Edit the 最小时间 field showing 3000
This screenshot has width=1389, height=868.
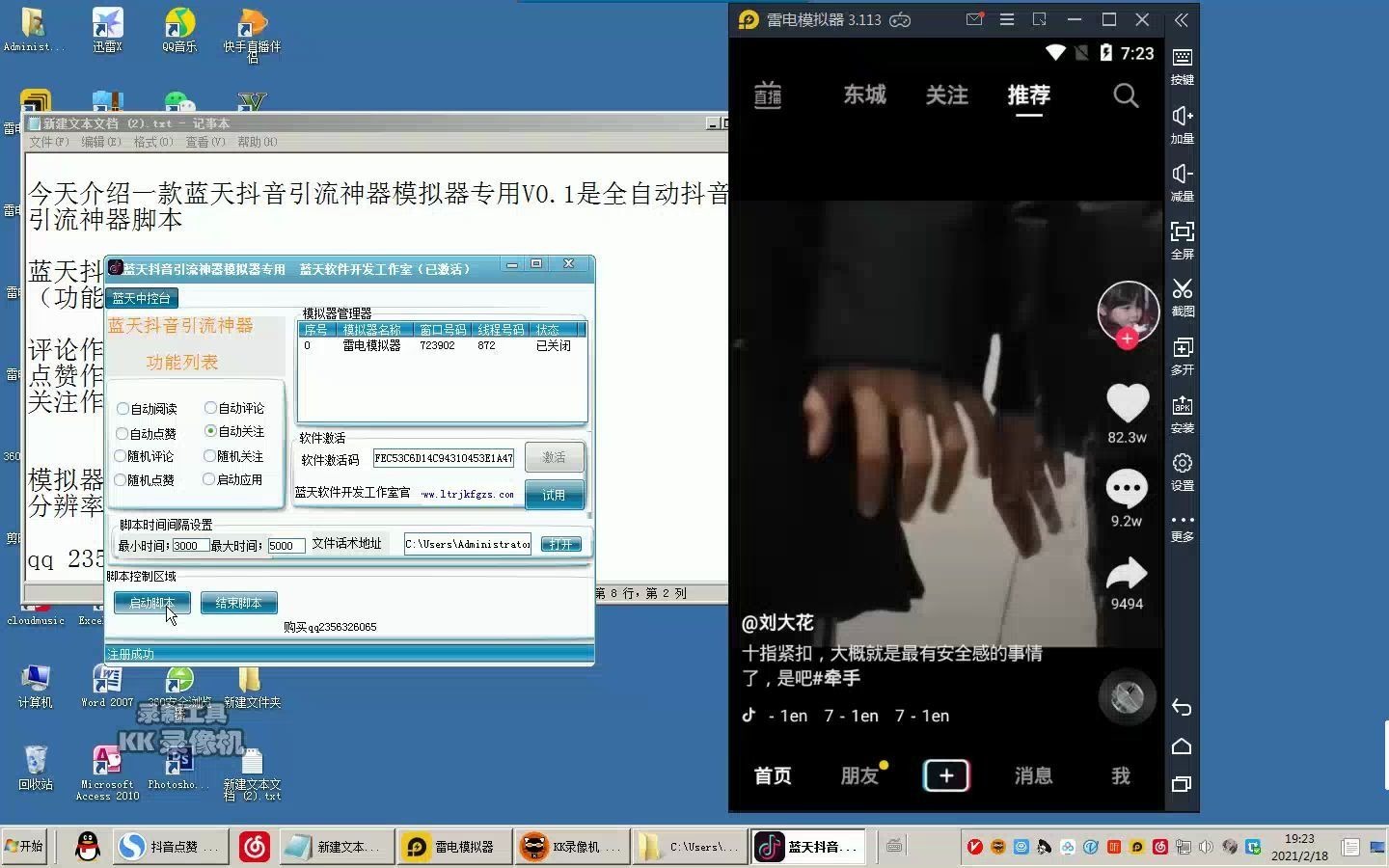coord(190,546)
